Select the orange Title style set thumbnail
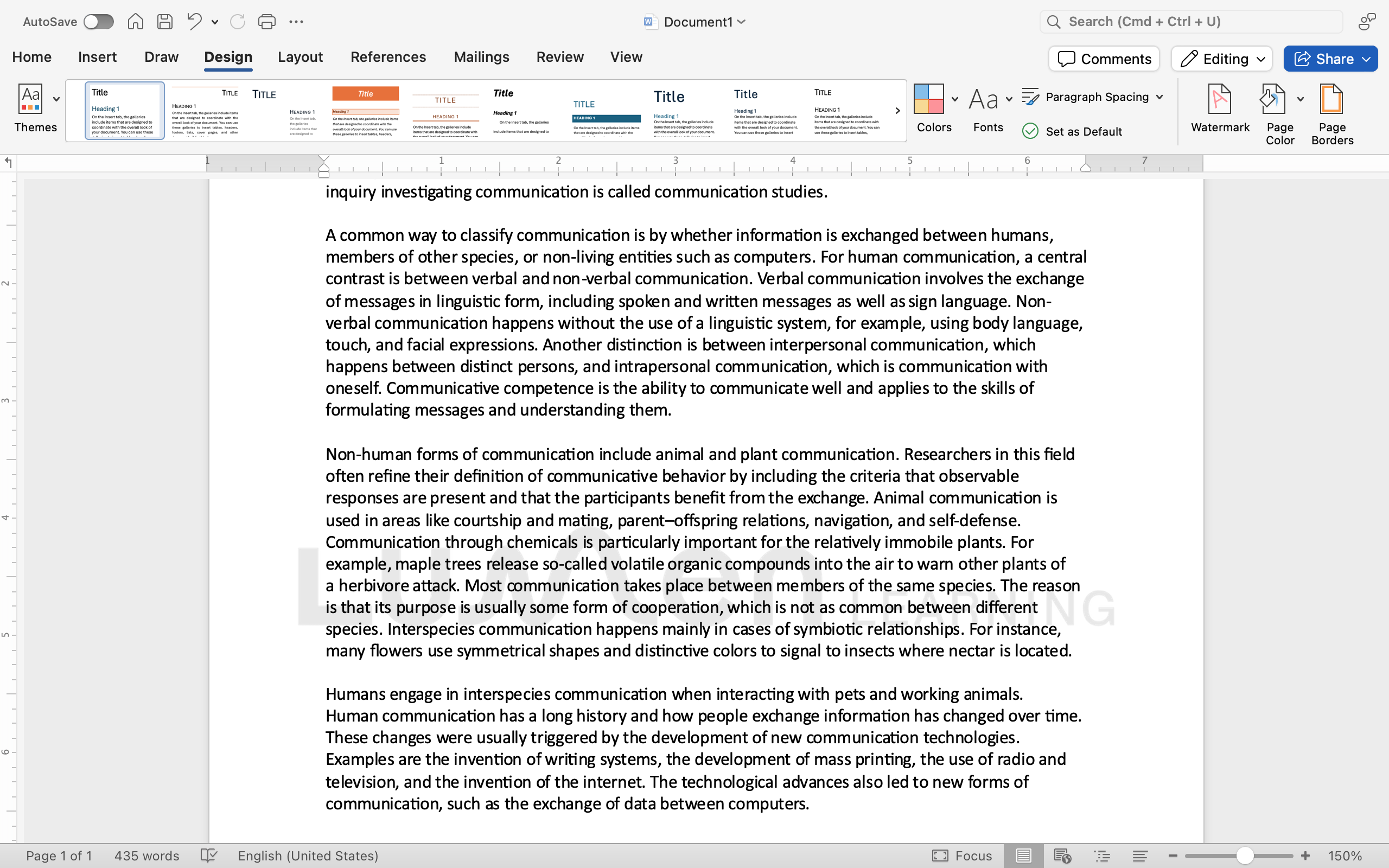The image size is (1389, 868). (x=366, y=111)
